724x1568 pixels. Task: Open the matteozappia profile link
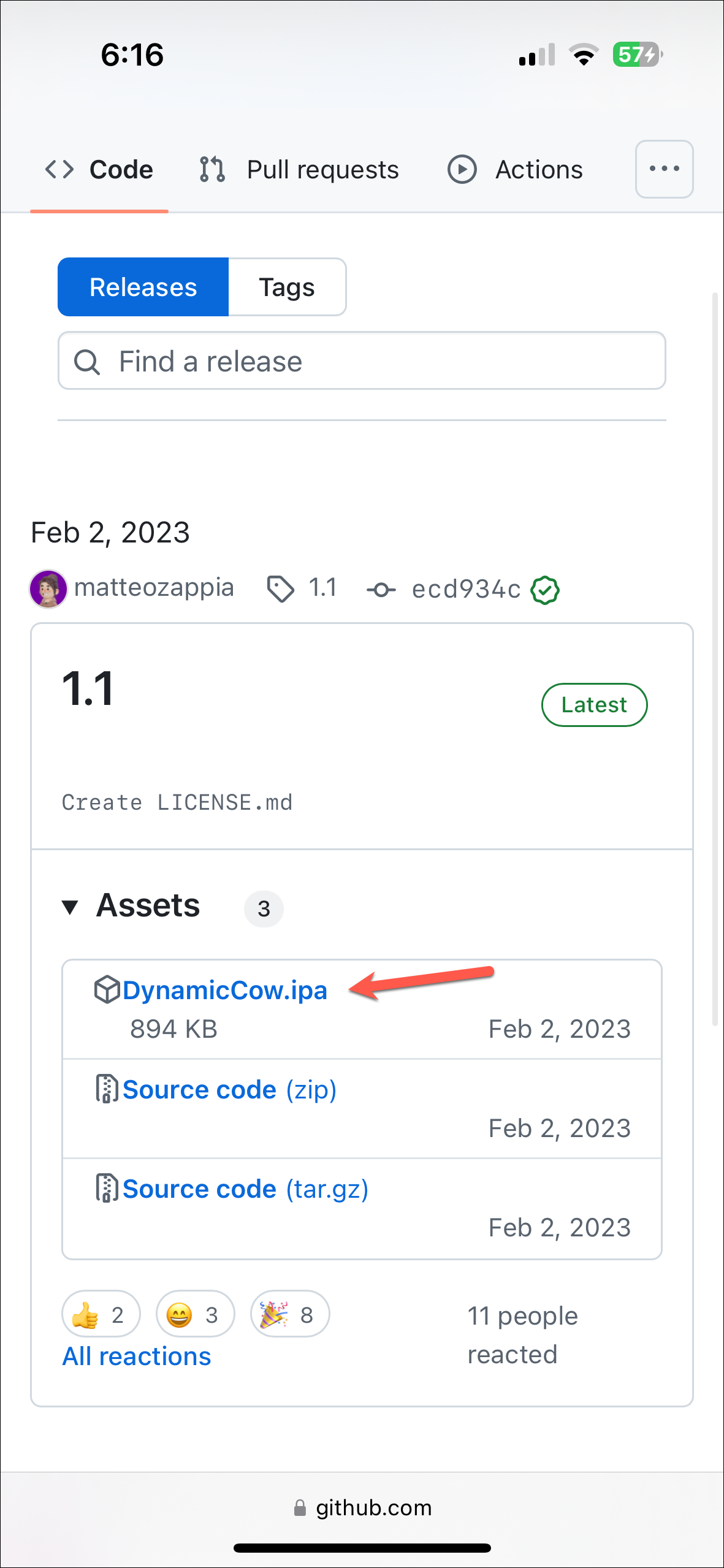point(154,588)
